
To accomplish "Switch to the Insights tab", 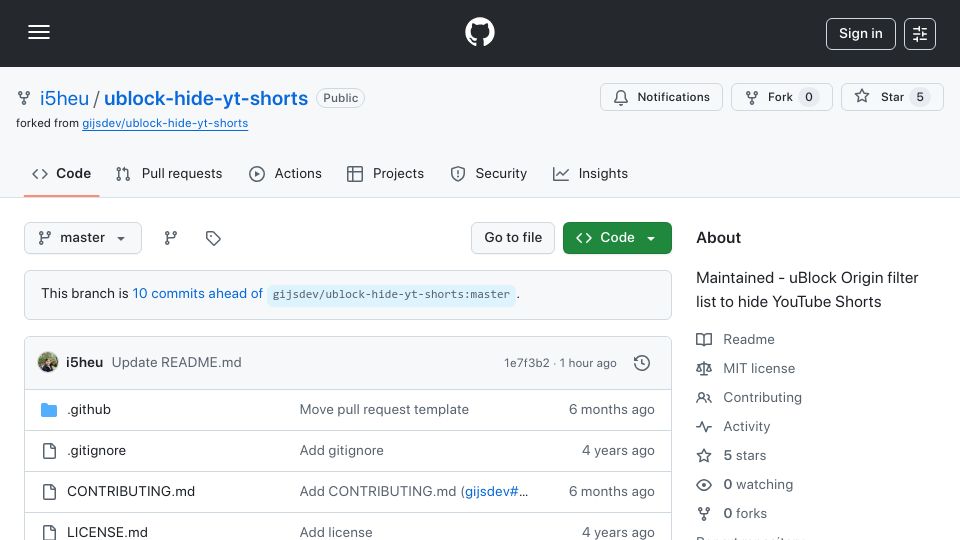I will click(x=590, y=174).
